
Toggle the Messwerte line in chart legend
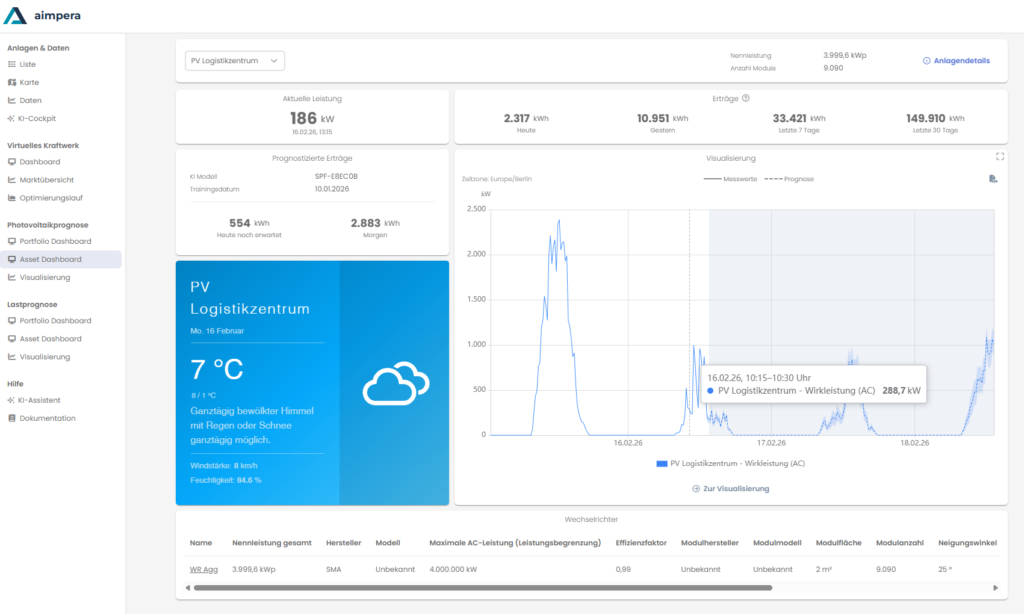pyautogui.click(x=729, y=179)
